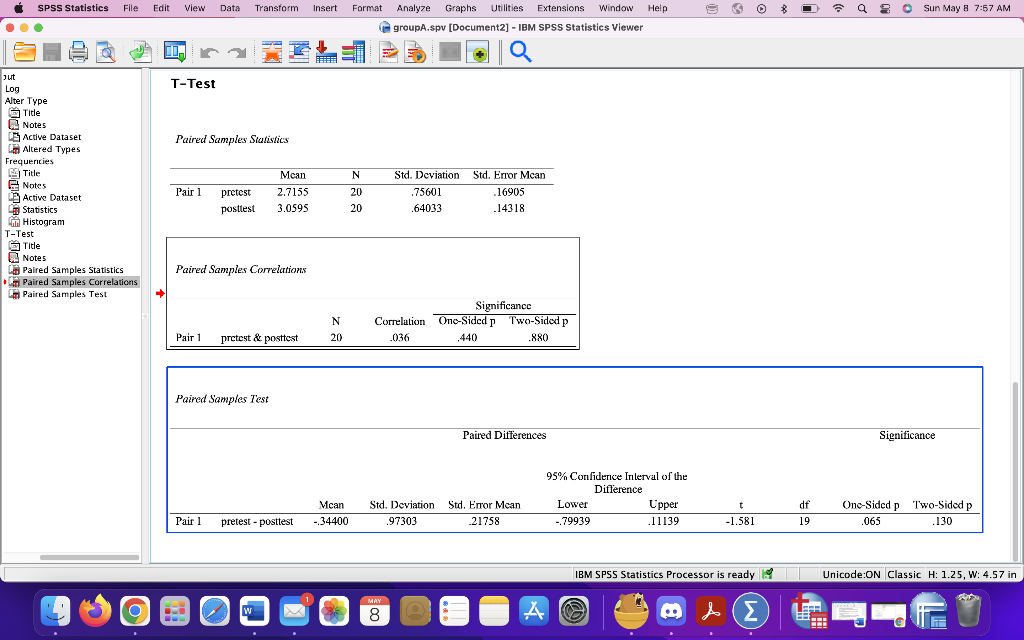Designate the active Viewer window
Screen dimensions: 1024x640
point(479,52)
